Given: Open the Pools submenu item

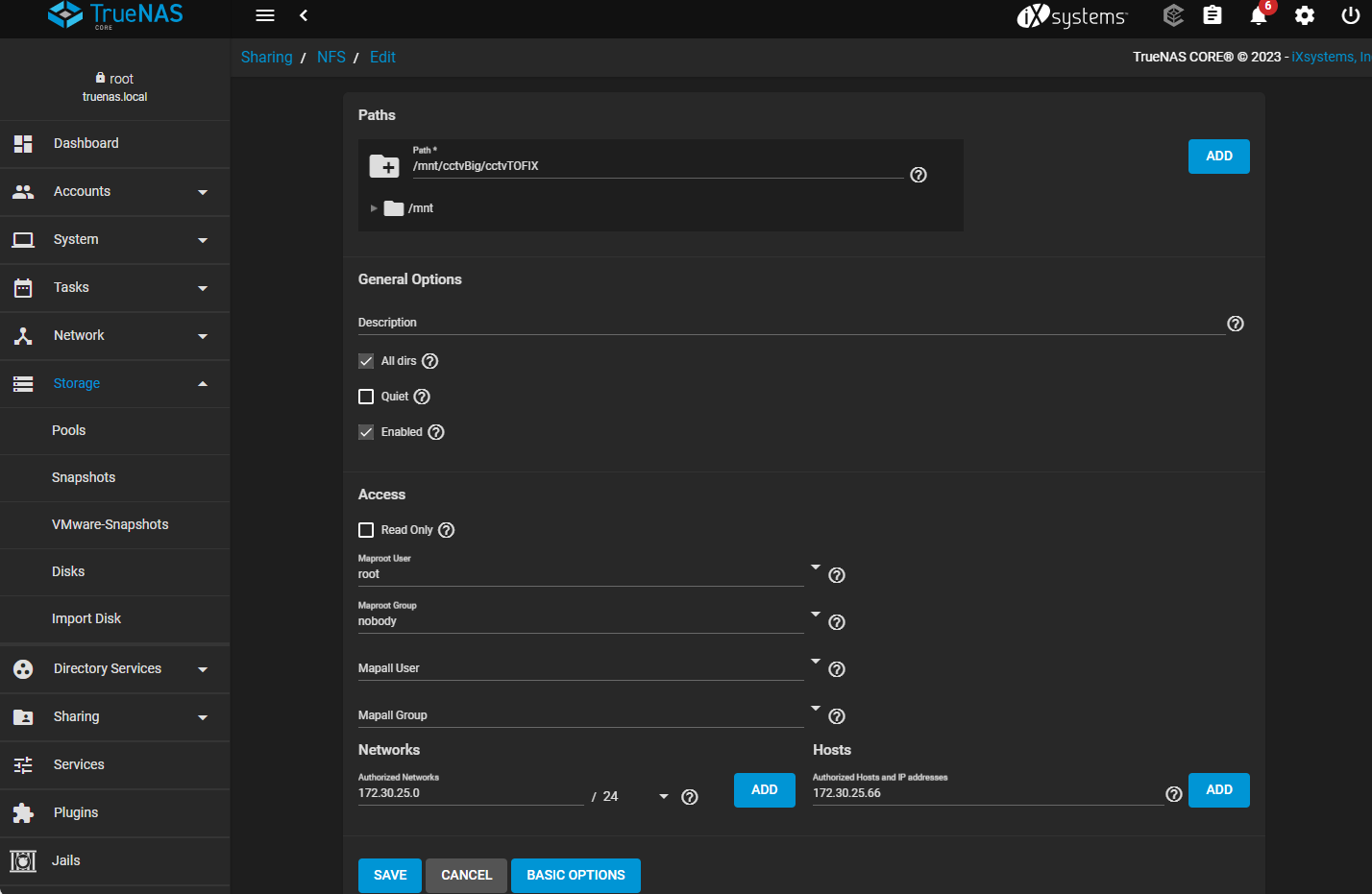Looking at the screenshot, I should point(115,431).
